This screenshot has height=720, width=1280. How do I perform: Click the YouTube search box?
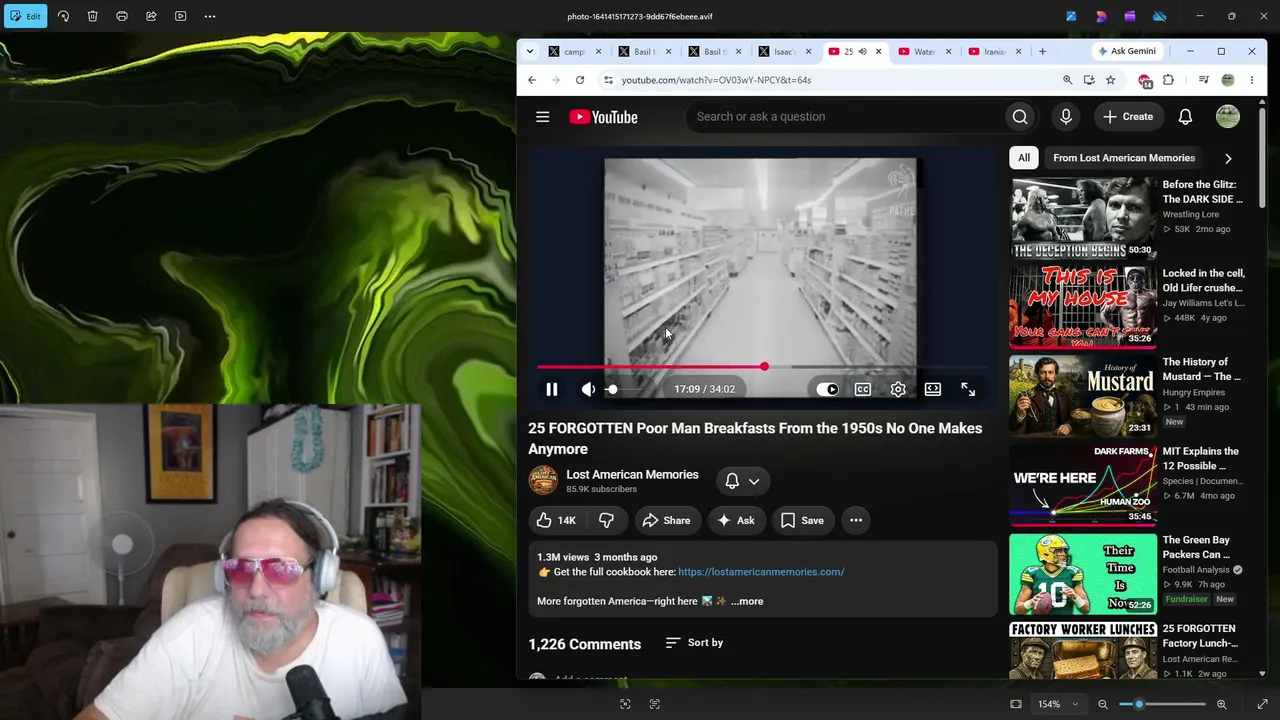pos(845,117)
